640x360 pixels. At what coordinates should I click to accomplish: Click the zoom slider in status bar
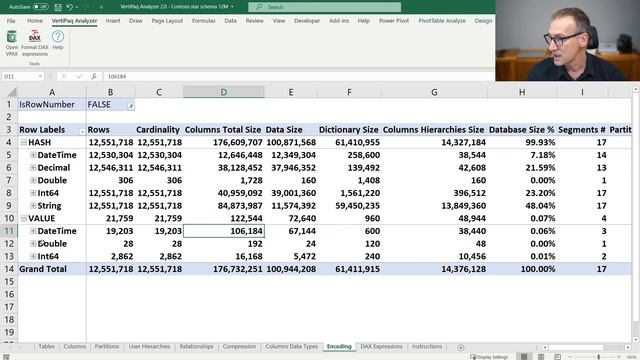coord(598,357)
